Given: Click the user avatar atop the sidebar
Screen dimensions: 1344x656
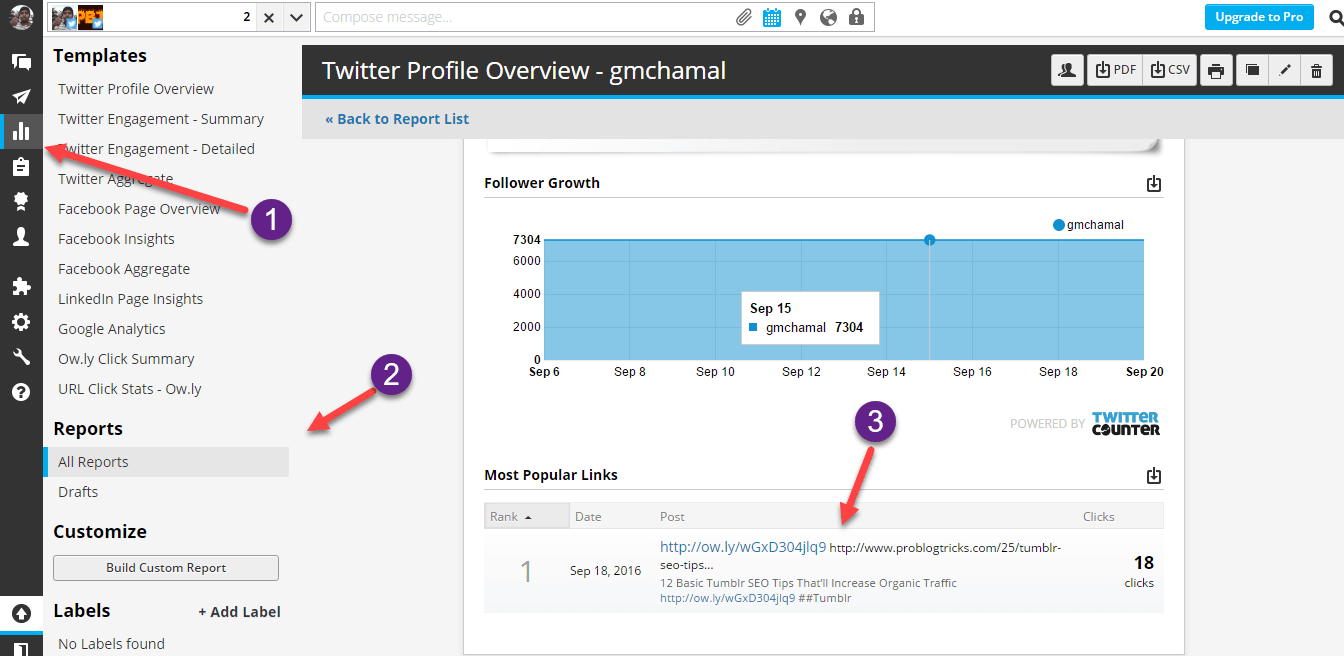Looking at the screenshot, I should tap(21, 17).
